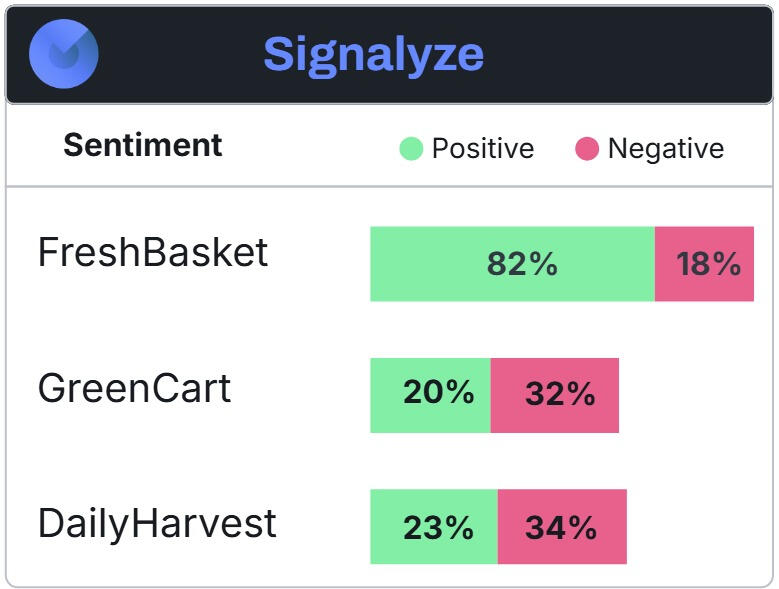Open the FreshBasket brand row label
779x589 pixels.
(153, 253)
